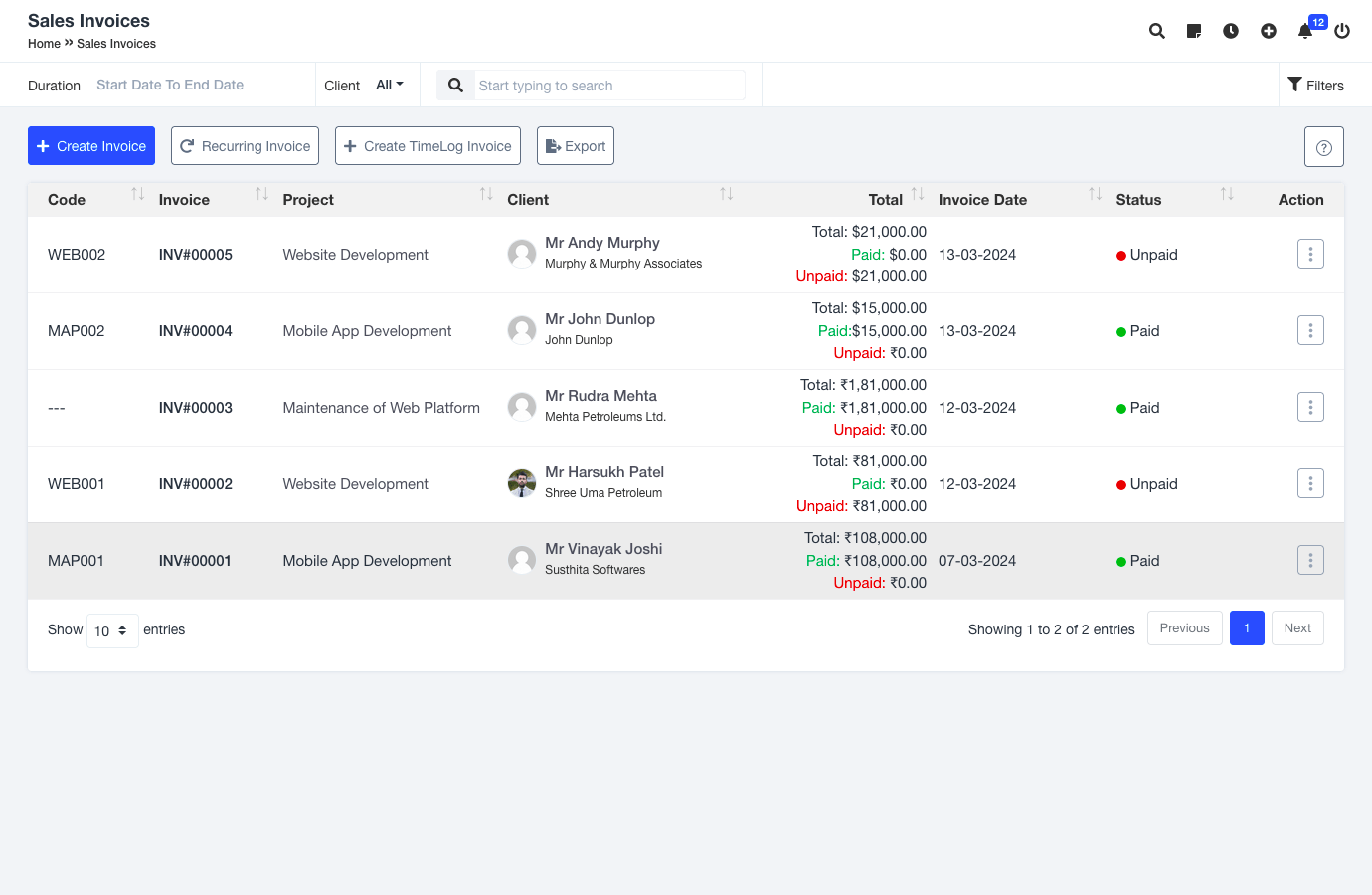
Task: Click the Export button
Action: tap(576, 146)
